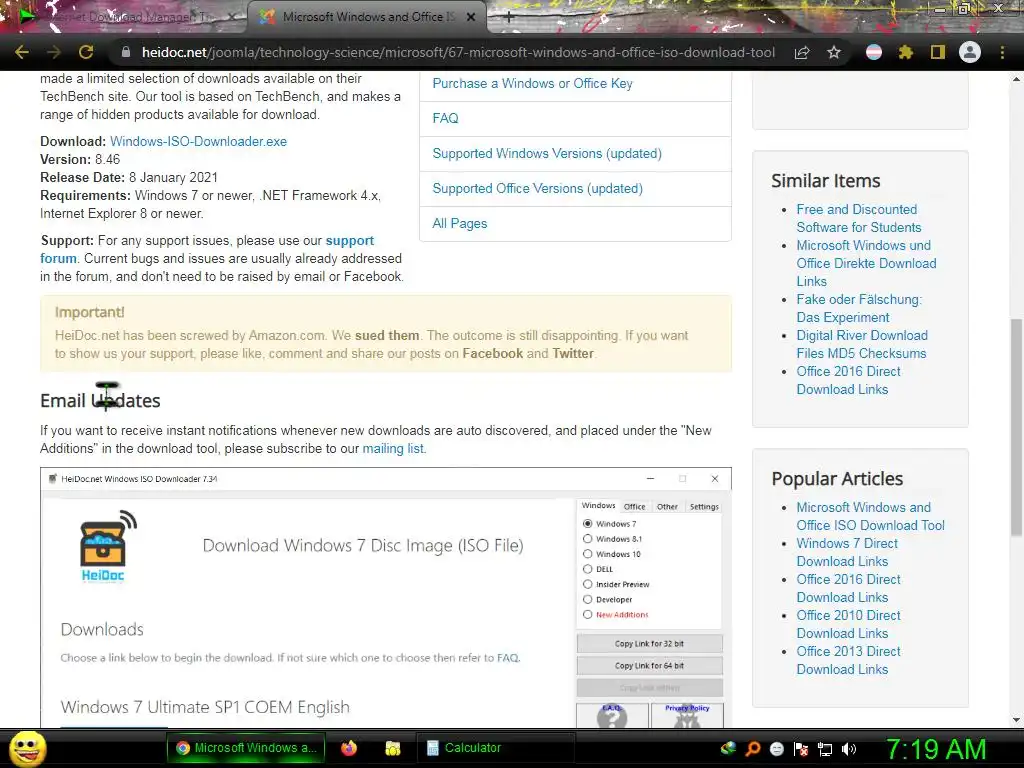This screenshot has height=768, width=1024.
Task: Click Copy Link for 64 bit button
Action: 649,665
